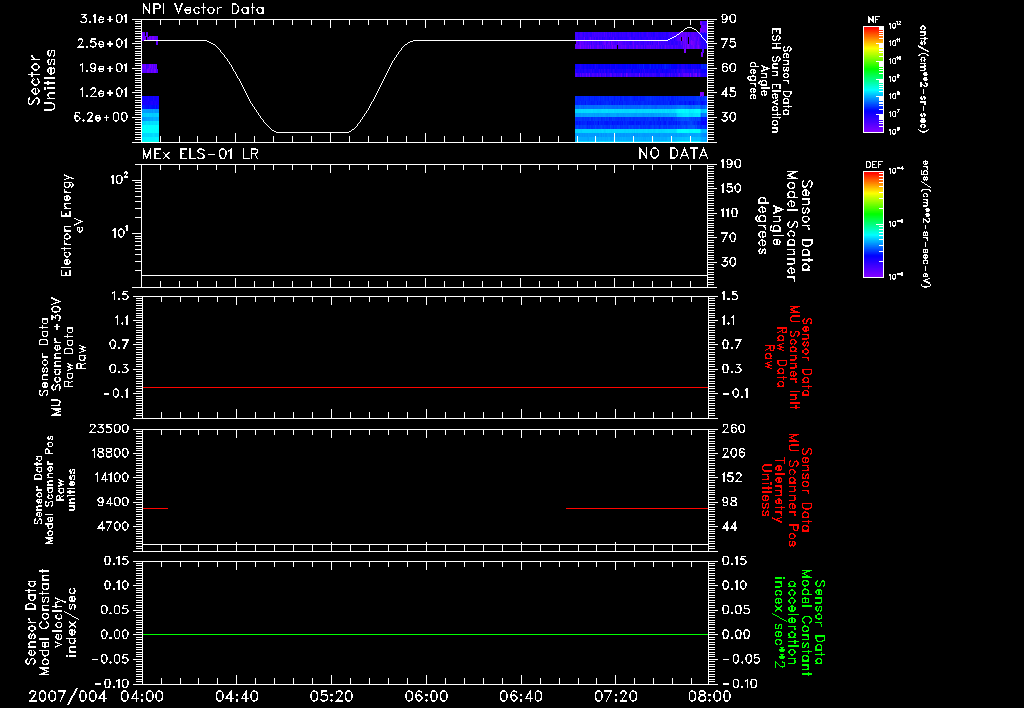The height and width of the screenshot is (708, 1024).
Task: Click the 05:20 time axis label
Action: click(x=331, y=696)
